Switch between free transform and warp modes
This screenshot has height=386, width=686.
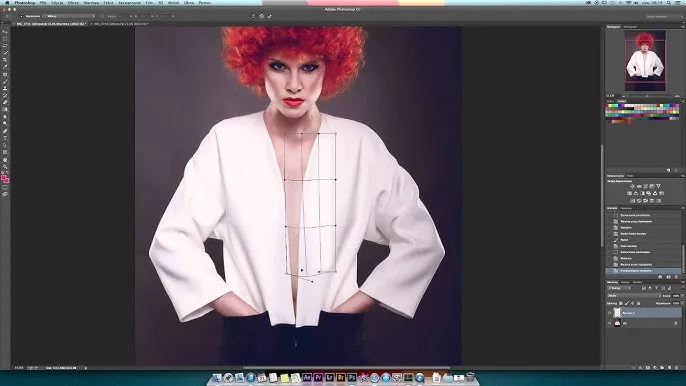click(x=253, y=16)
